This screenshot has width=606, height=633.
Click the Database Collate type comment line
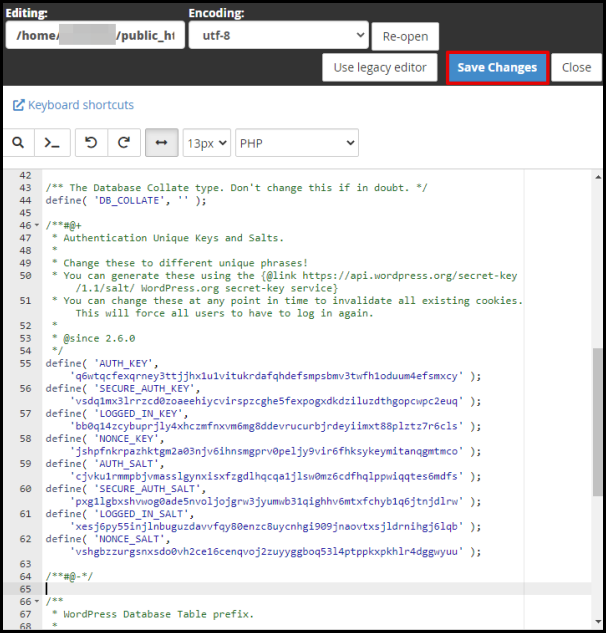[237, 188]
